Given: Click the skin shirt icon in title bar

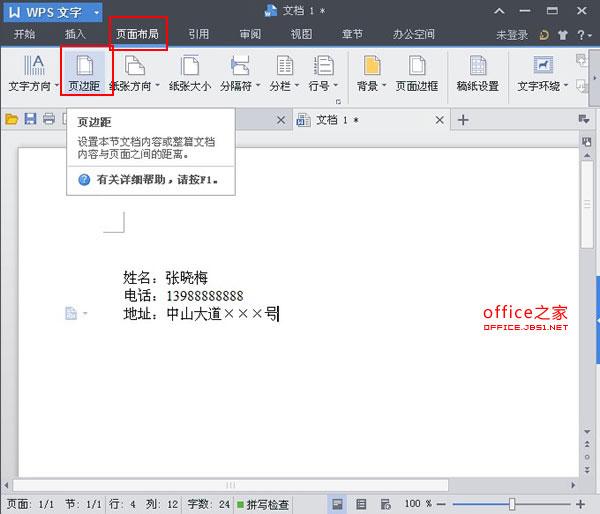Looking at the screenshot, I should (562, 35).
